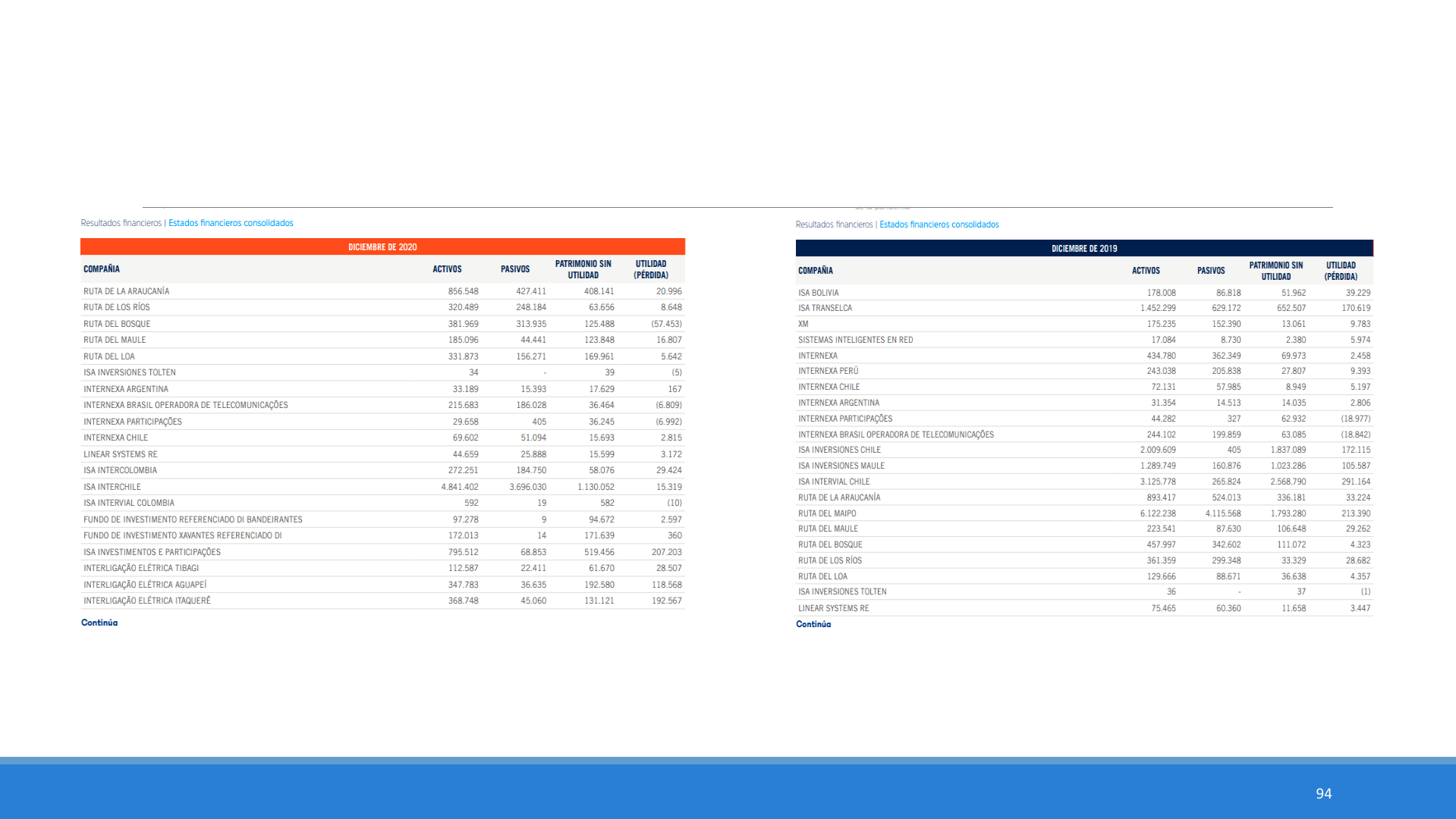Screen dimensions: 1456x819
Task: Click Continúa below the December 2020 table
Action: (99, 623)
